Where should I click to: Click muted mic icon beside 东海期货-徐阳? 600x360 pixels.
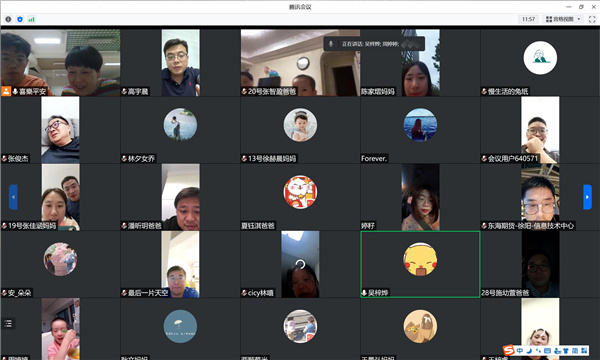(484, 226)
